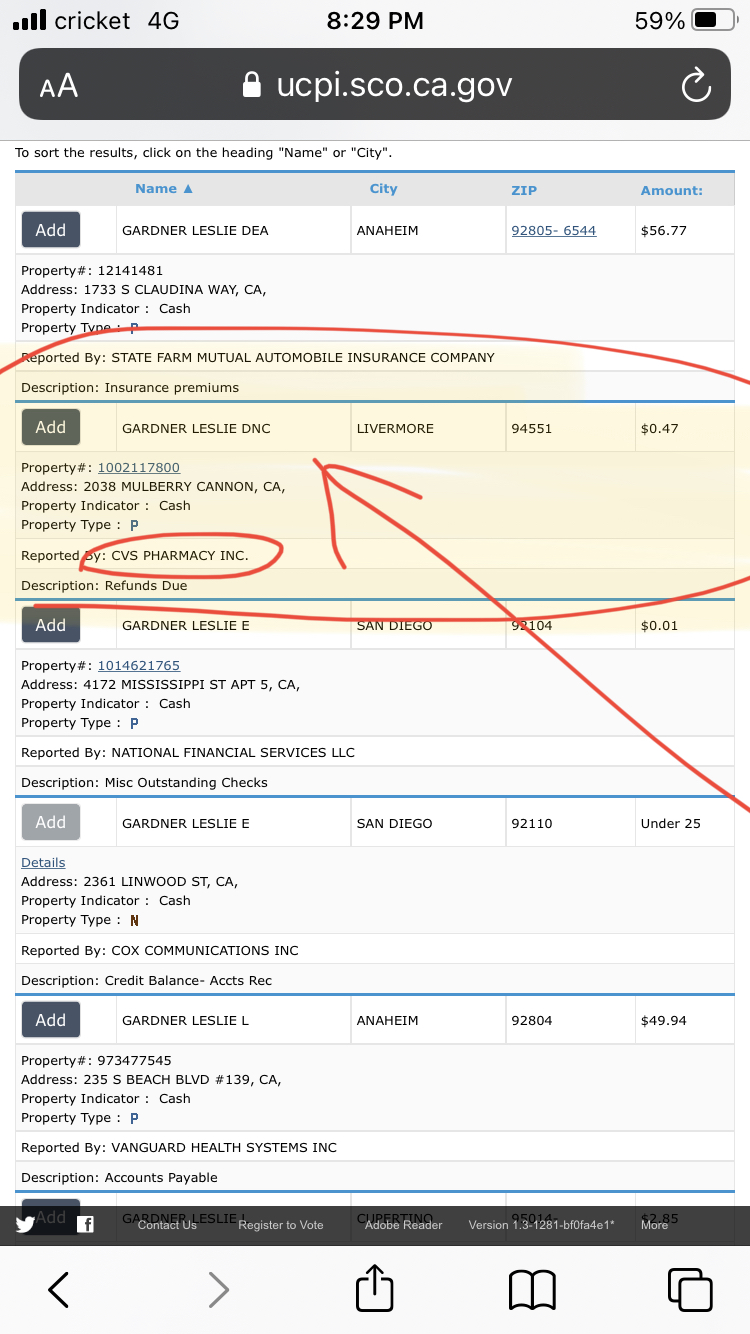Screen dimensions: 750x1334
Task: Select the $0.47 amount
Action: [x=660, y=429]
